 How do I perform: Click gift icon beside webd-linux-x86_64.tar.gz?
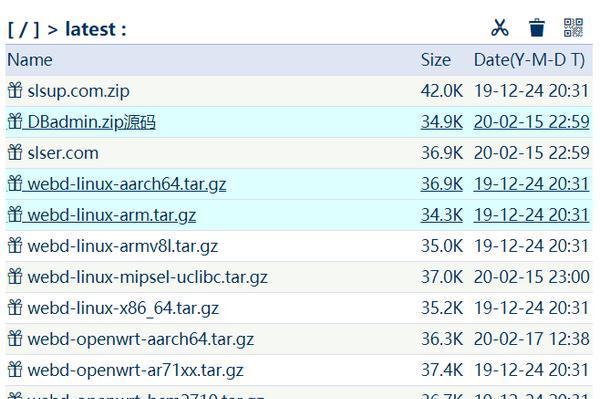coord(15,308)
